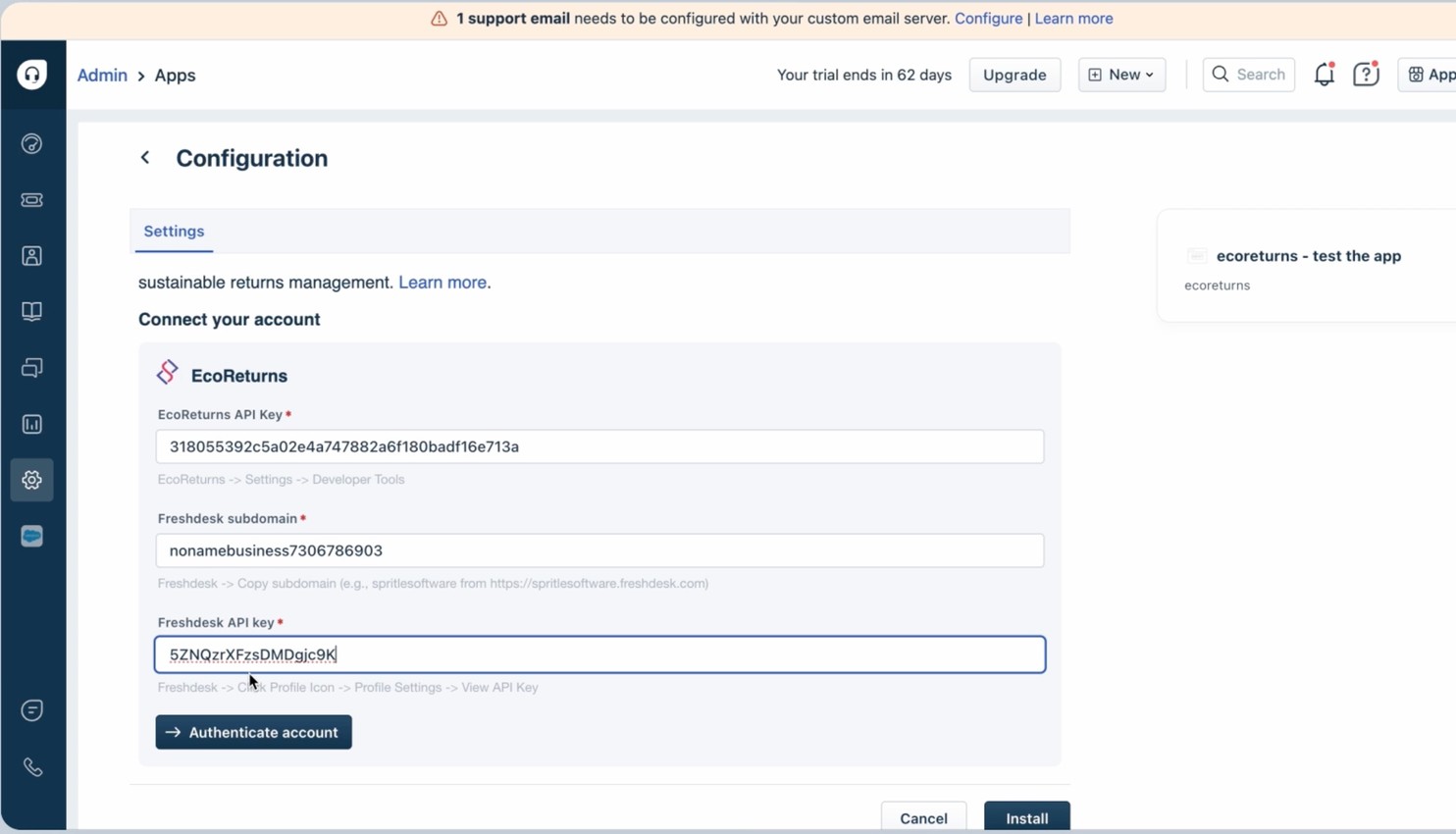Open the Analytics chart icon in sidebar

[32, 424]
